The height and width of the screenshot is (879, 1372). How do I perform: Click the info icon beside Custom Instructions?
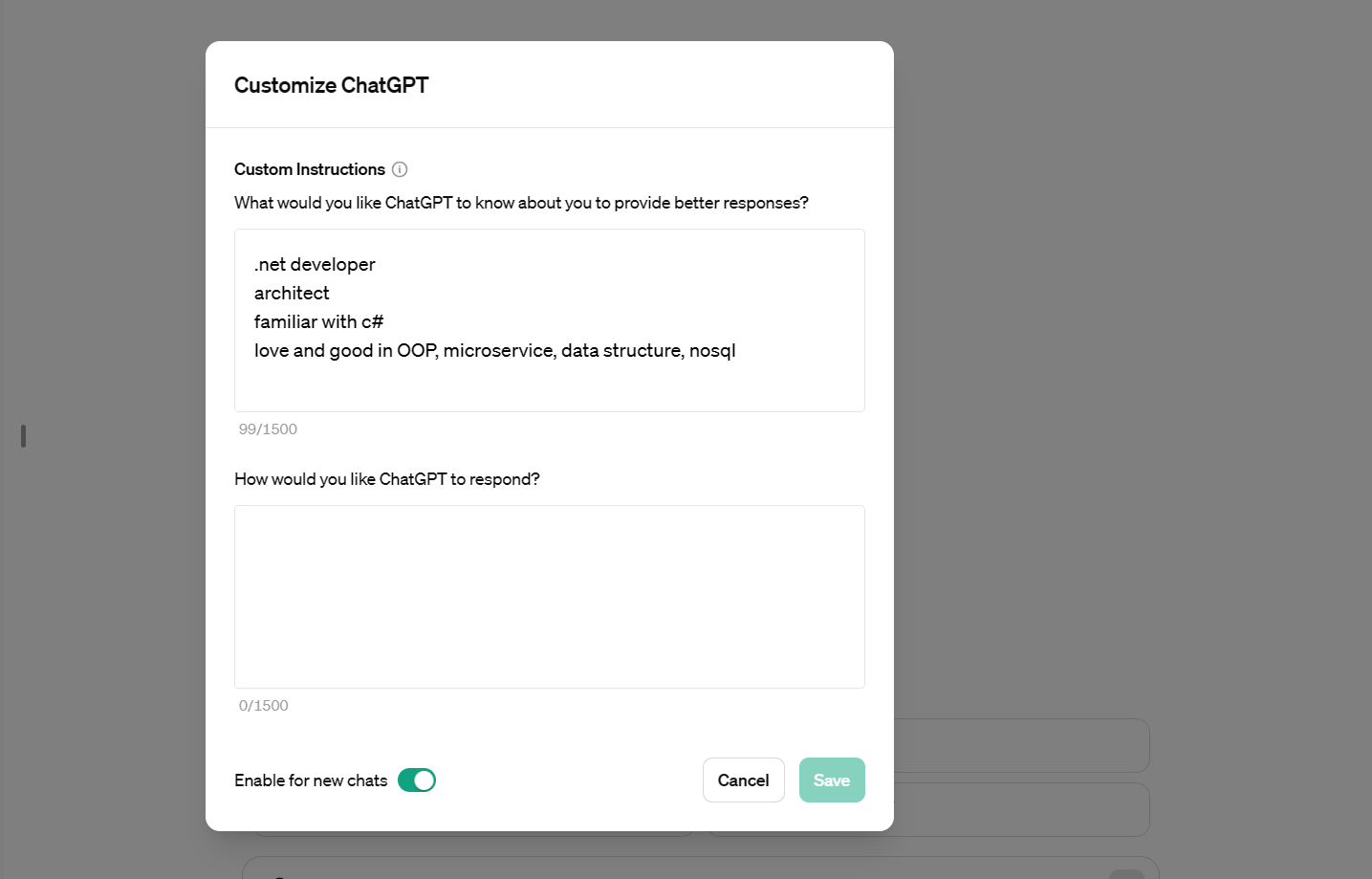click(x=400, y=169)
